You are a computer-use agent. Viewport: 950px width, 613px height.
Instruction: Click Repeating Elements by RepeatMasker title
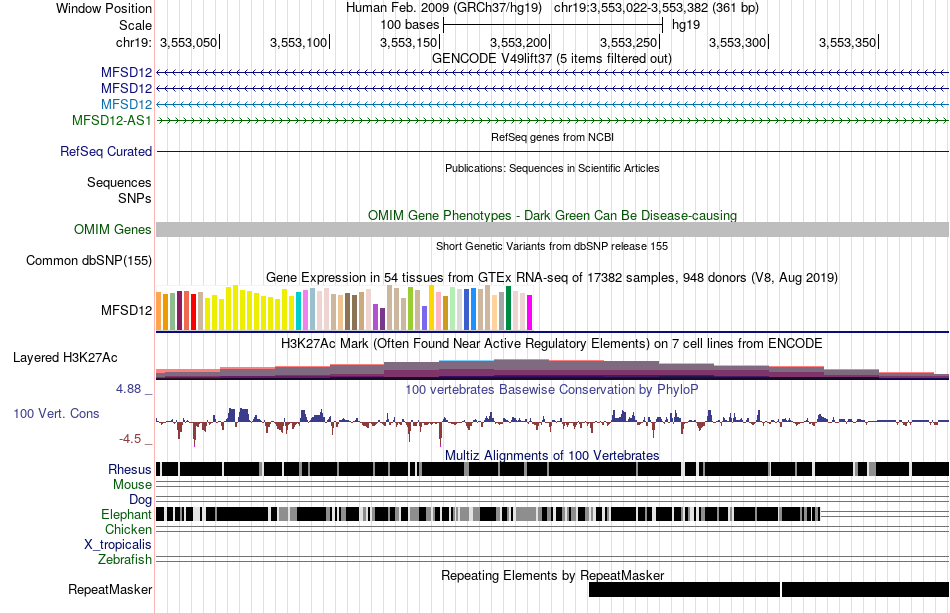(x=553, y=575)
